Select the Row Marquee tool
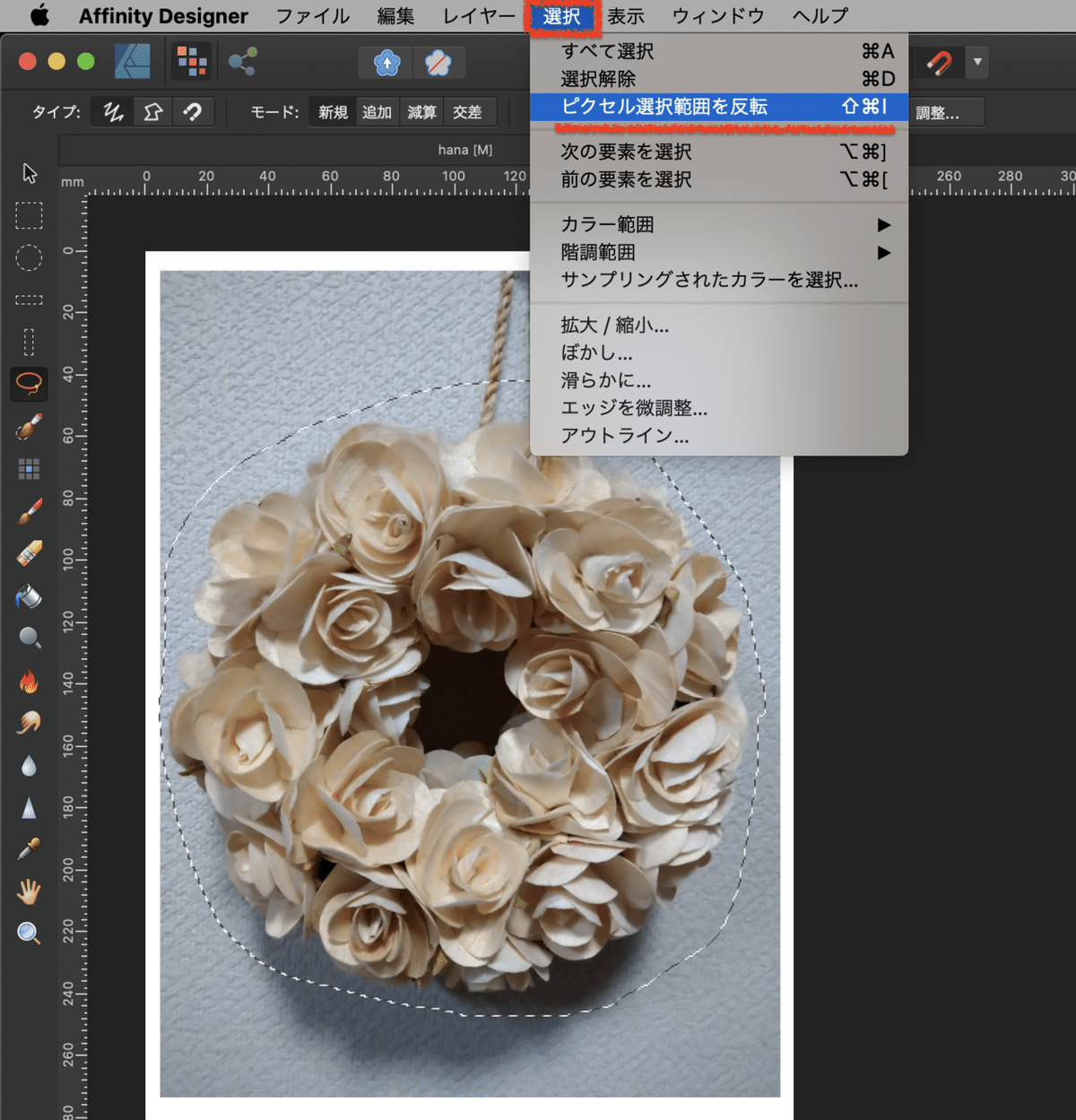The height and width of the screenshot is (1120, 1076). pos(29,300)
